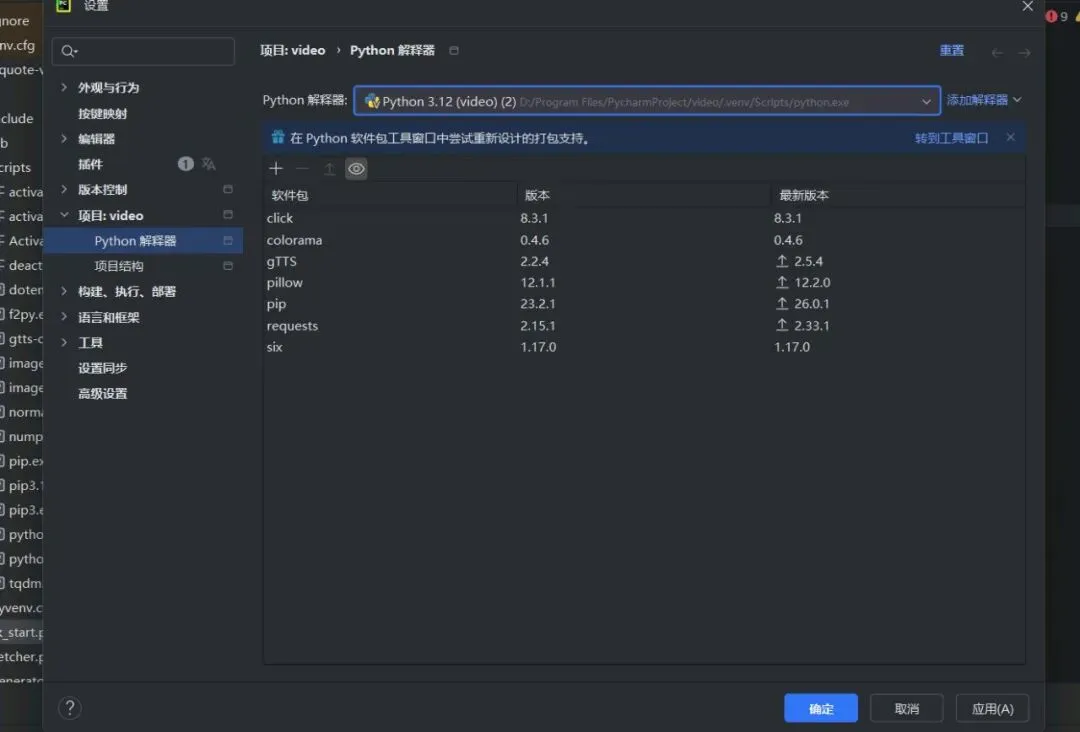Toggle show early releases eye icon
The width and height of the screenshot is (1080, 732).
pos(356,169)
